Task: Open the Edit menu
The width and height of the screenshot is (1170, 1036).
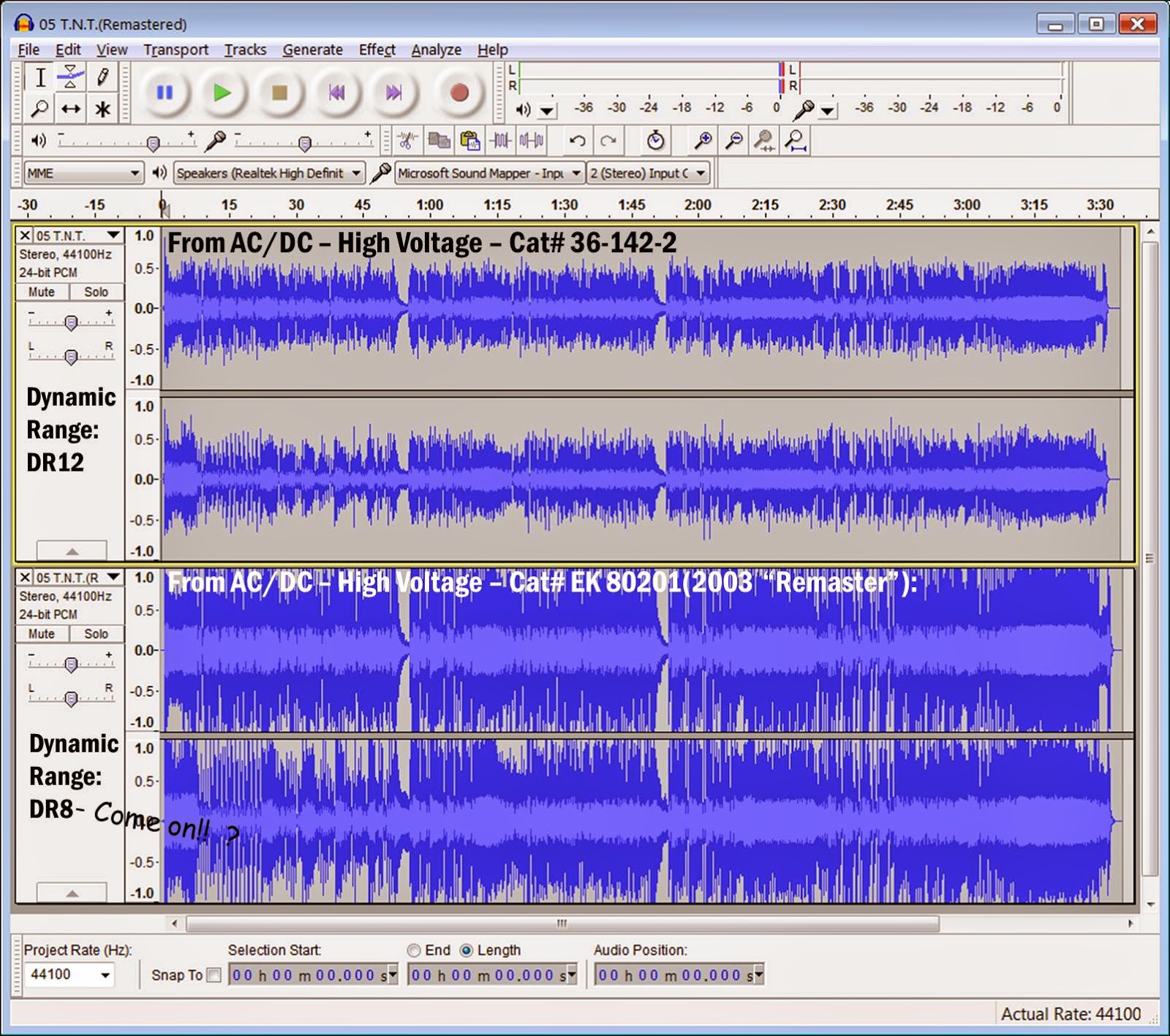Action: (68, 50)
